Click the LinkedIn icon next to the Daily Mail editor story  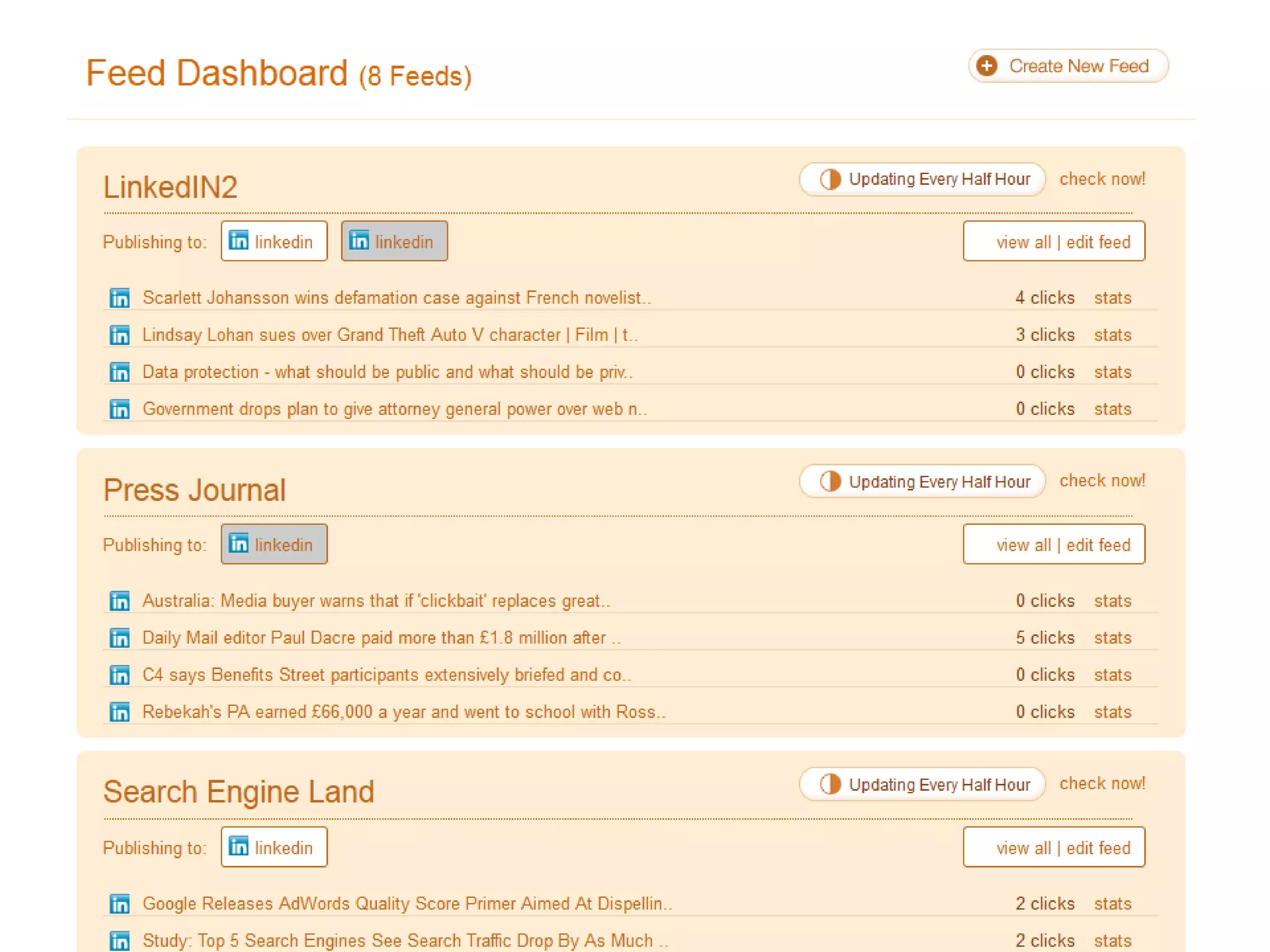pyautogui.click(x=120, y=638)
